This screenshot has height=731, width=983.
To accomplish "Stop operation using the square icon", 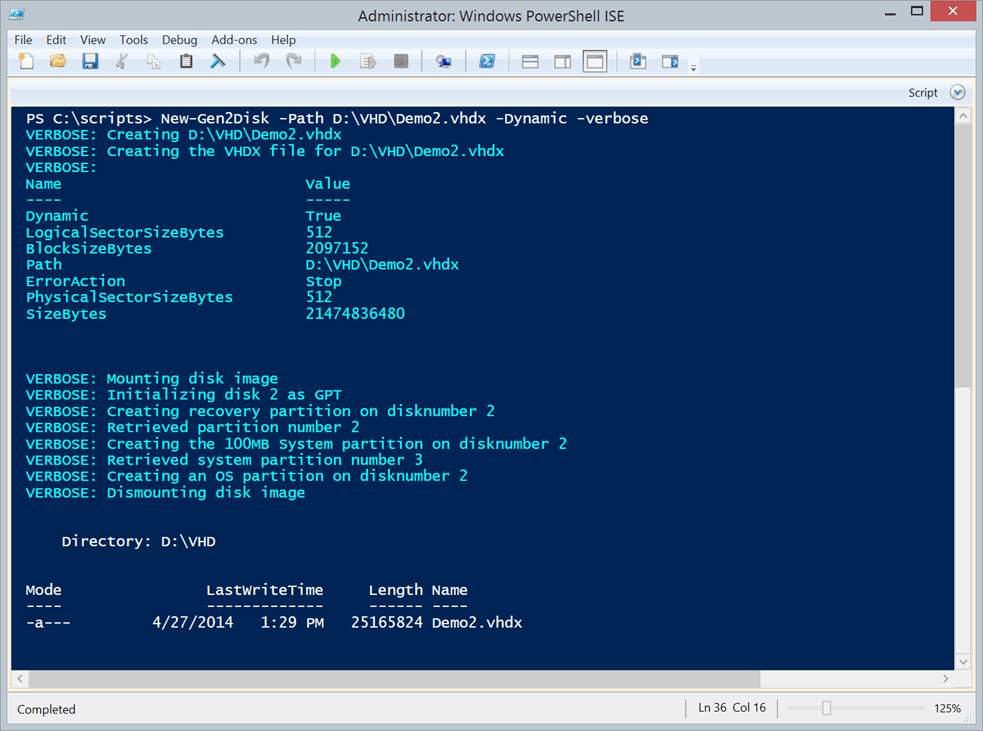I will [401, 61].
